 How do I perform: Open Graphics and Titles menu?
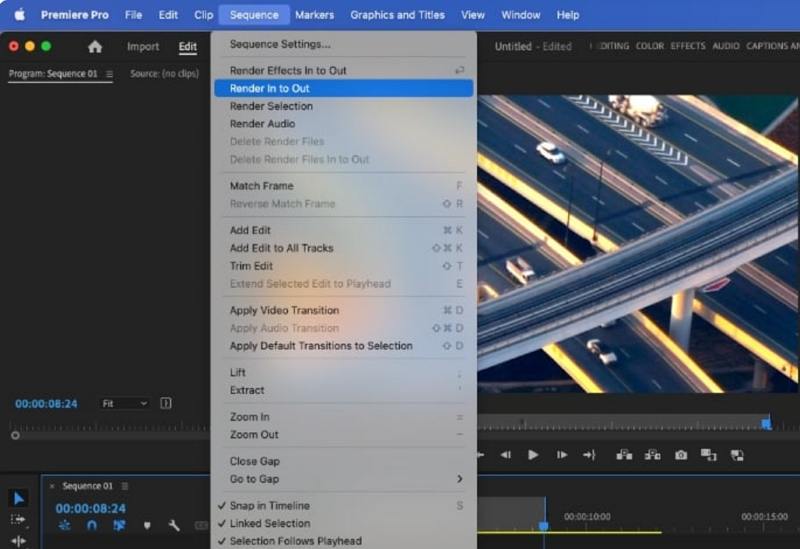[397, 15]
